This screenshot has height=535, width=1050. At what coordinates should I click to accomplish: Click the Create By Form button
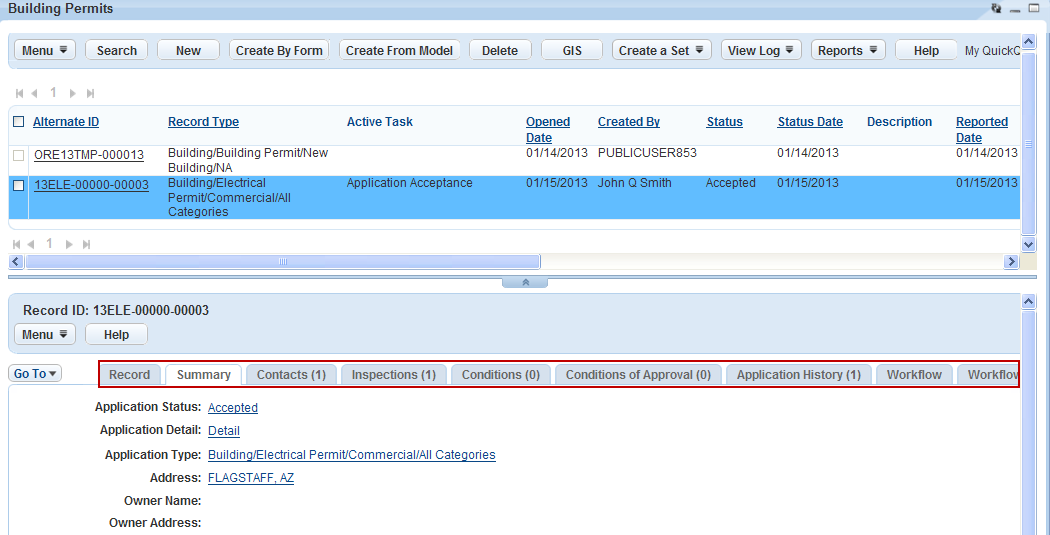point(279,50)
